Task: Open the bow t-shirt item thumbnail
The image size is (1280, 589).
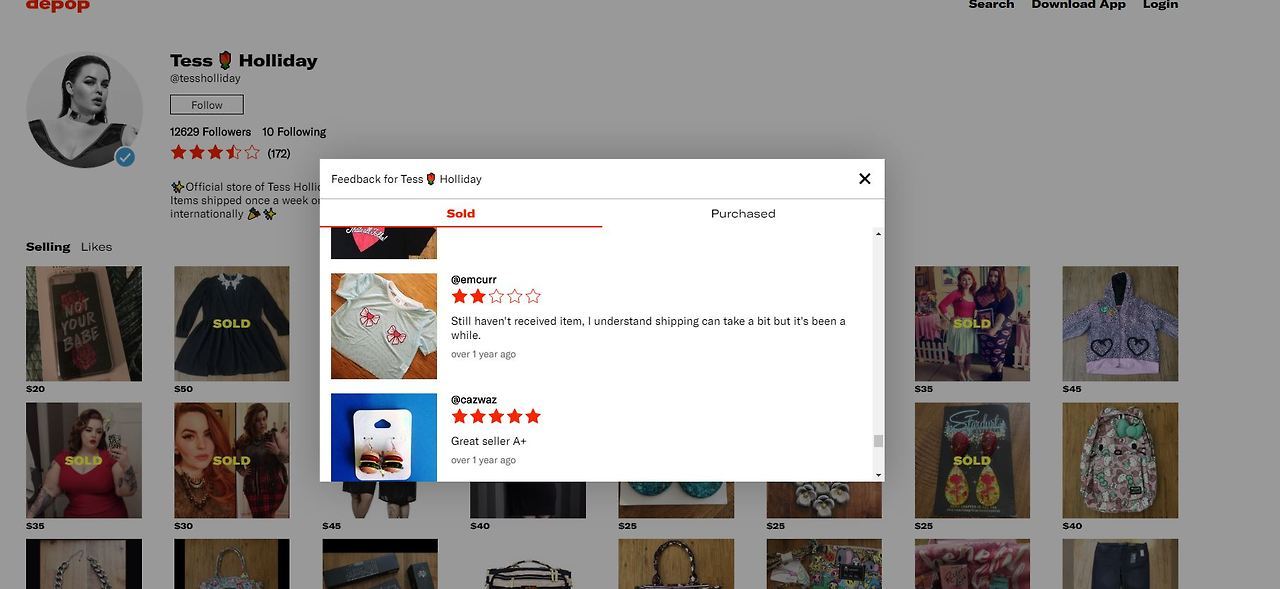Action: click(384, 326)
